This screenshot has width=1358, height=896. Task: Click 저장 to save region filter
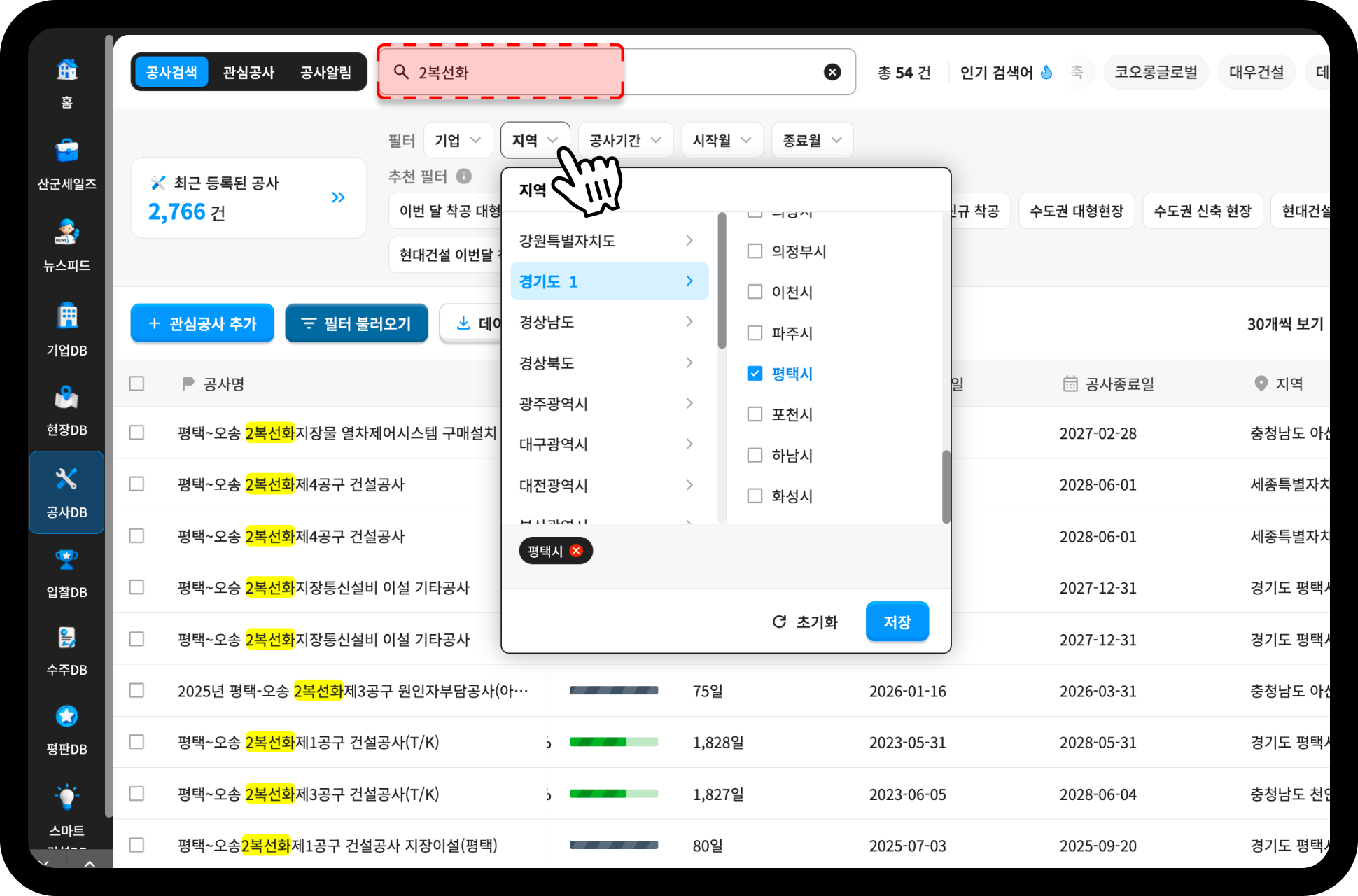897,622
